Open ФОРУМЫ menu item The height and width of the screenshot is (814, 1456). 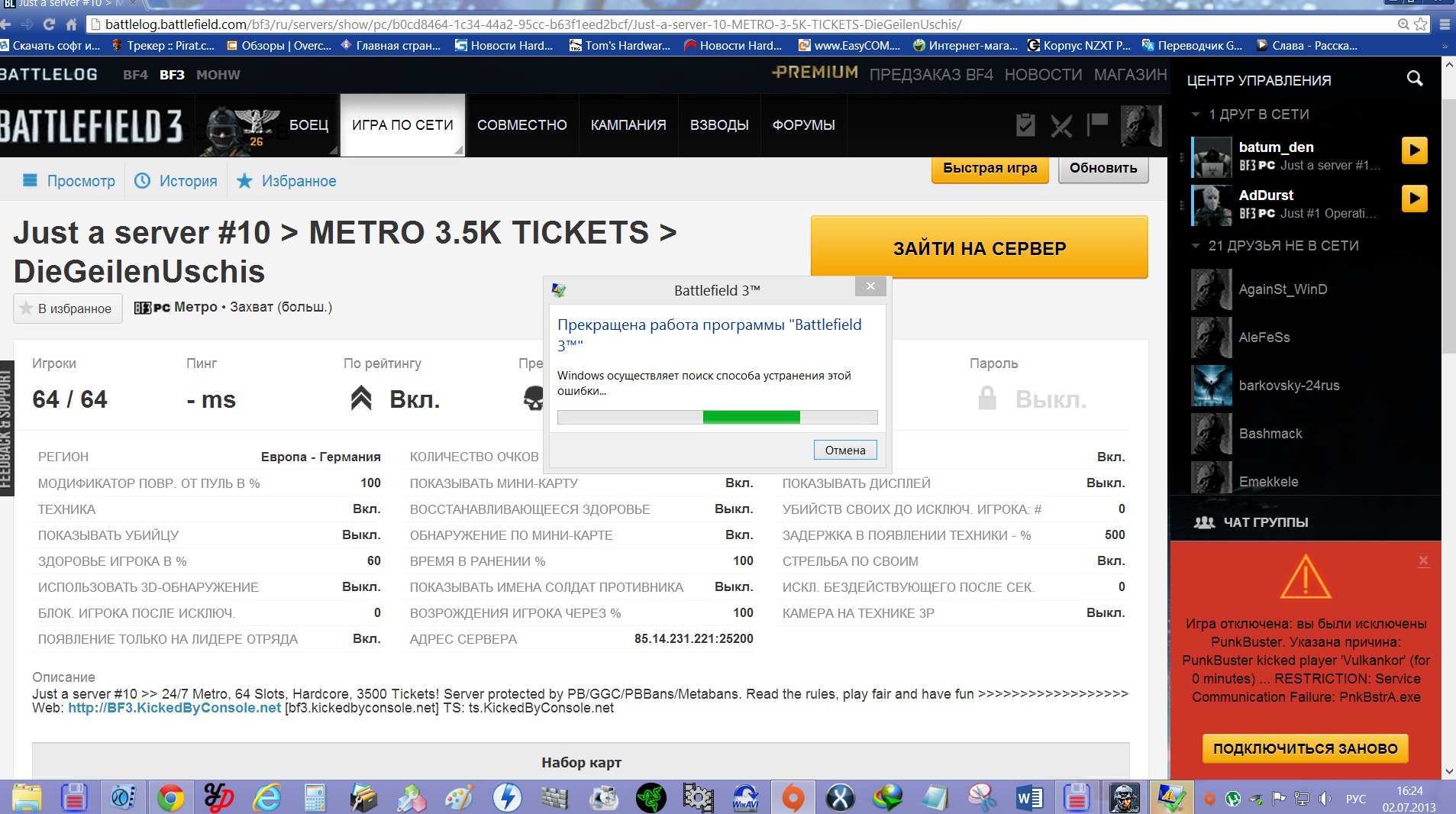coord(803,125)
